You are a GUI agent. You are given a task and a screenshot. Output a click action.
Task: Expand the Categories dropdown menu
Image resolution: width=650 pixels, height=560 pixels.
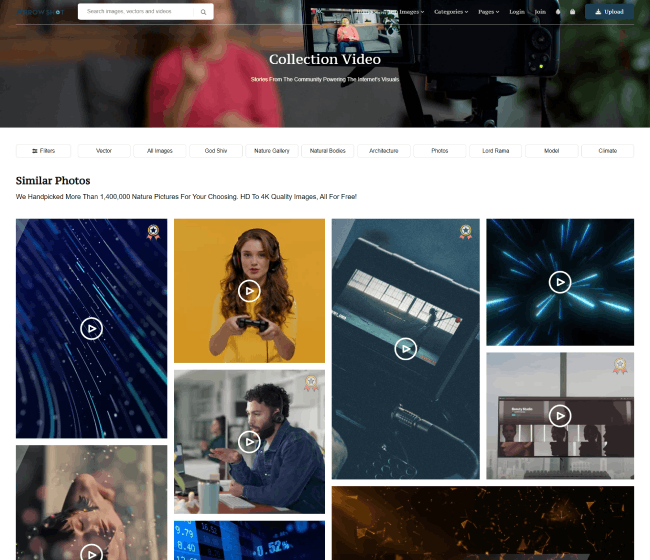pyautogui.click(x=451, y=12)
